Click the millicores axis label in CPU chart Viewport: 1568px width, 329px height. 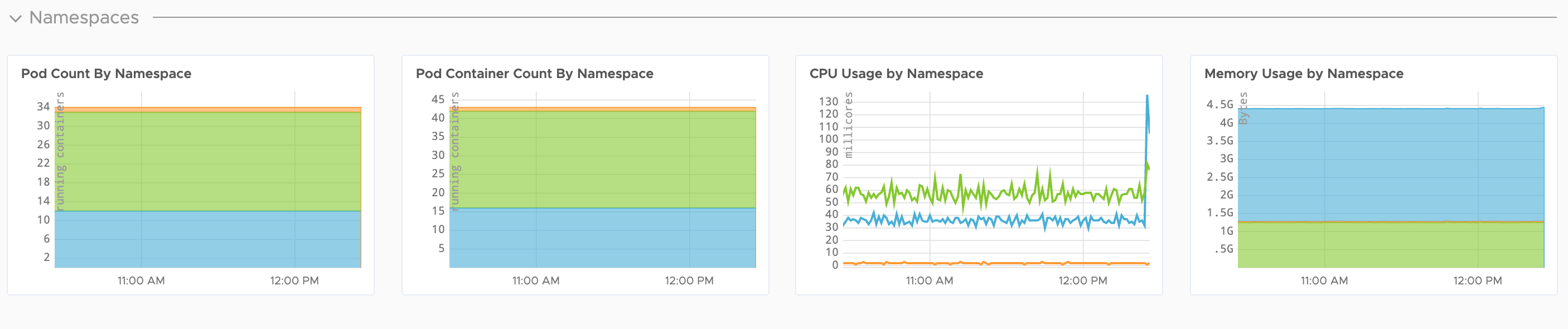(849, 125)
